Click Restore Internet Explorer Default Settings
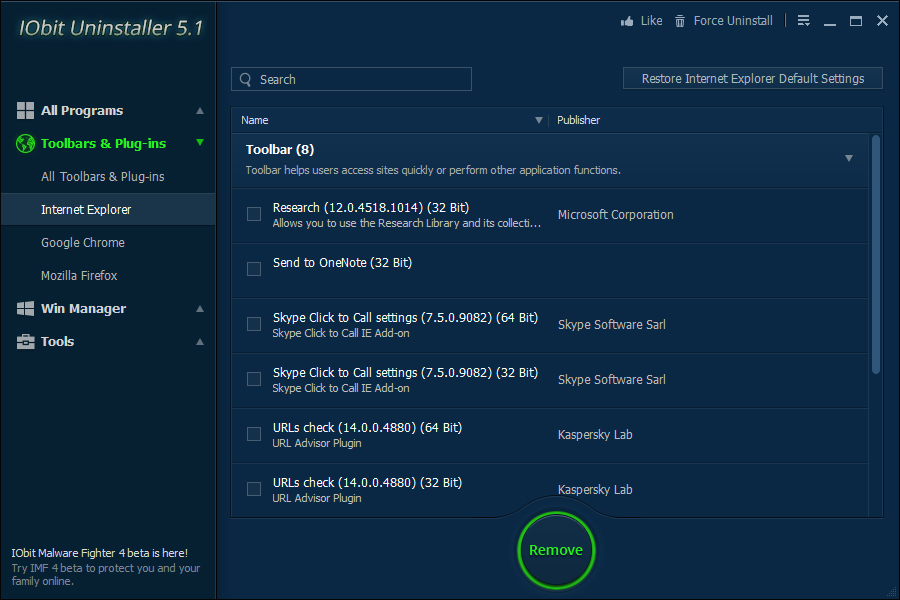900x600 pixels. tap(752, 79)
